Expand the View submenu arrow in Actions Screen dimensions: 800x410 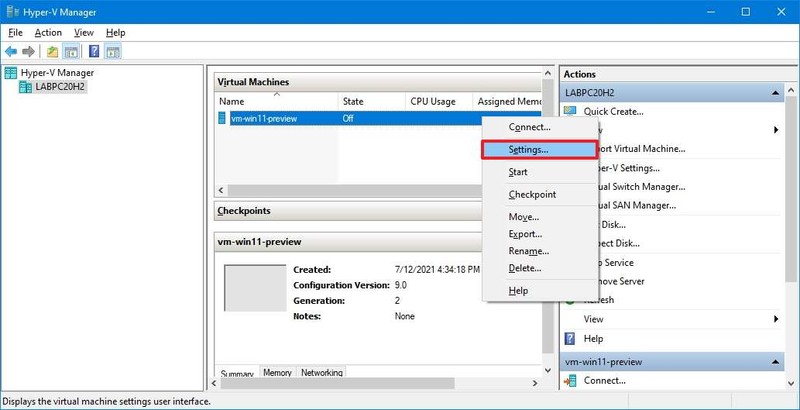[776, 319]
